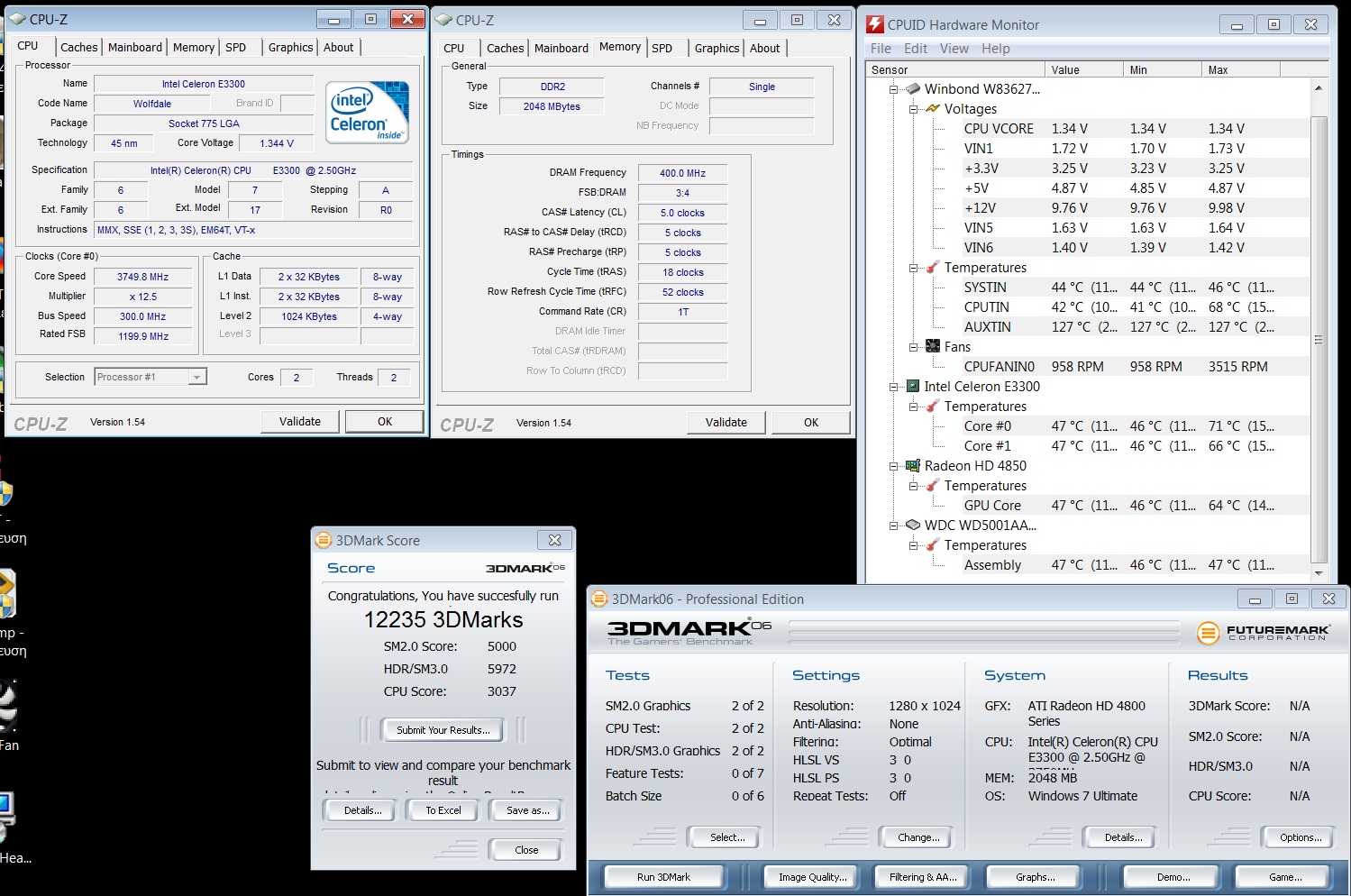The width and height of the screenshot is (1351, 896).
Task: Open the File menu in Hardware Monitor
Action: click(881, 48)
